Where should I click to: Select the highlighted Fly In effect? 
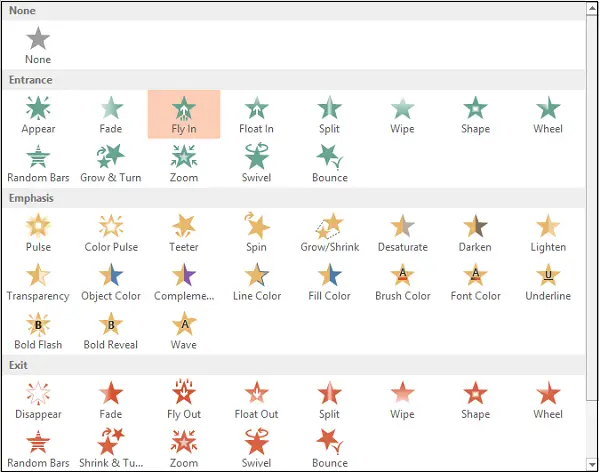(184, 114)
